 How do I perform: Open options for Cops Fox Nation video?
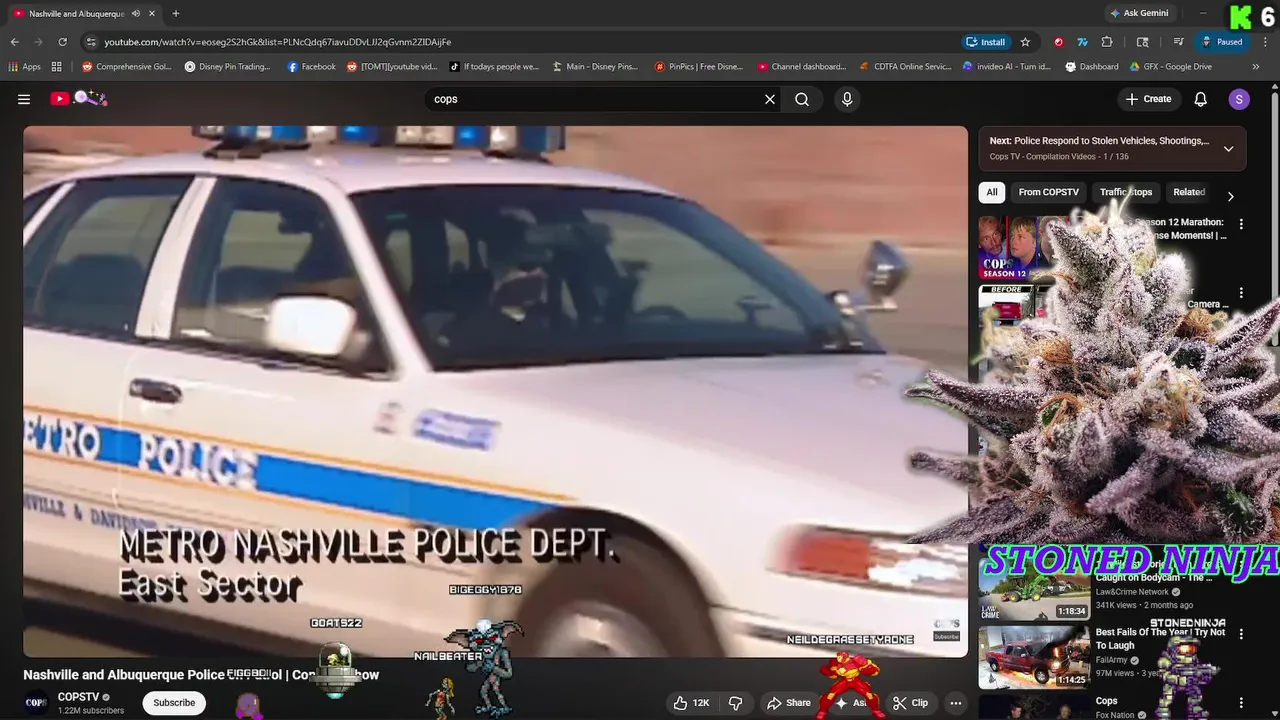click(1241, 703)
